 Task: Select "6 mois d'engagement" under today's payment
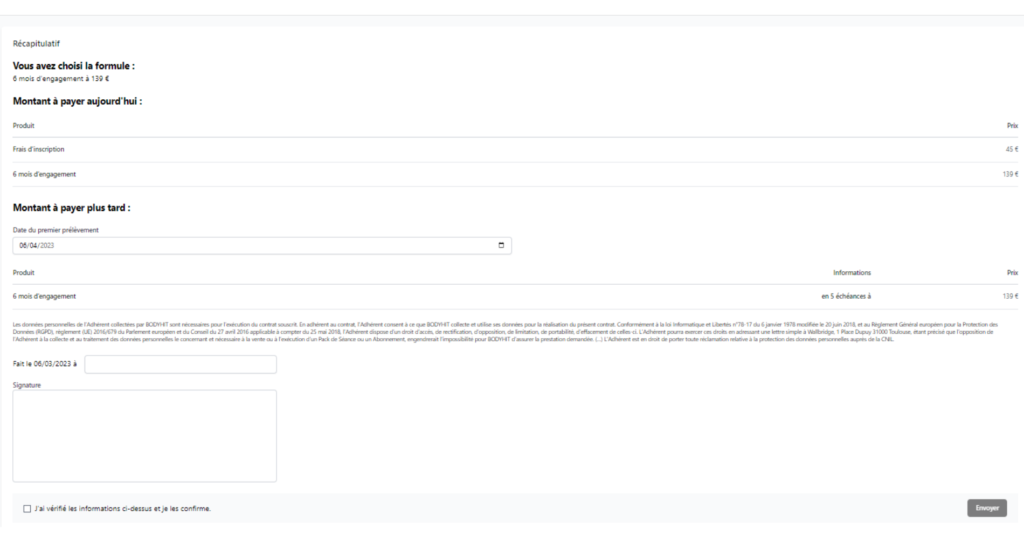45,174
